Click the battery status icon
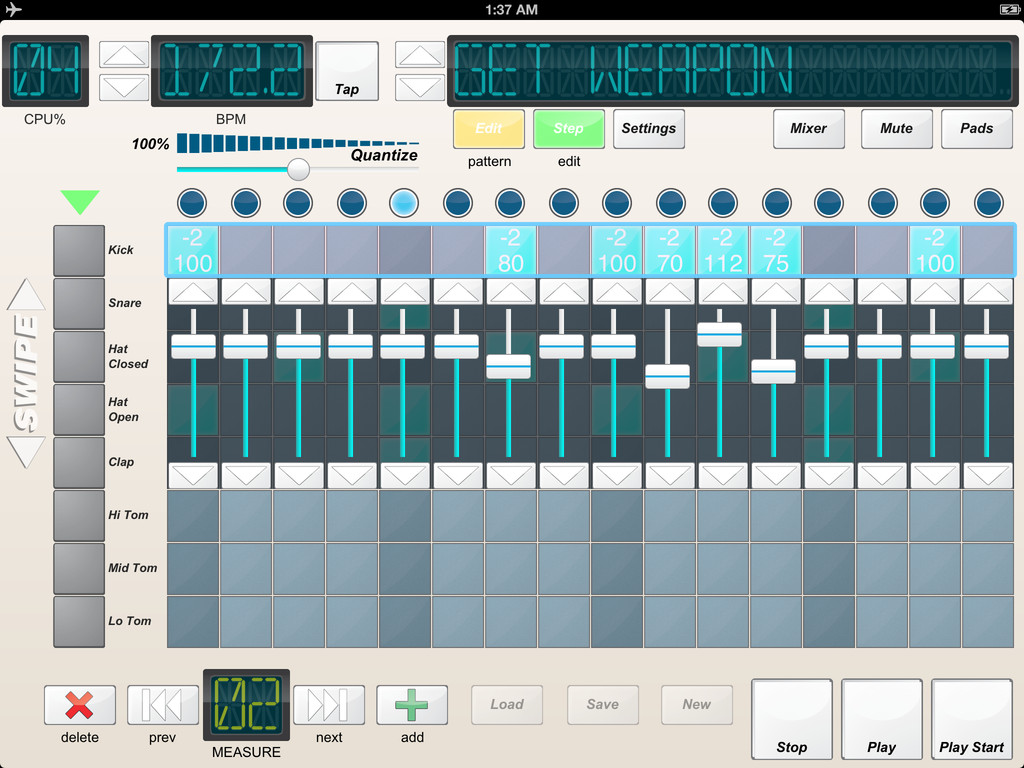1024x768 pixels. [1009, 9]
